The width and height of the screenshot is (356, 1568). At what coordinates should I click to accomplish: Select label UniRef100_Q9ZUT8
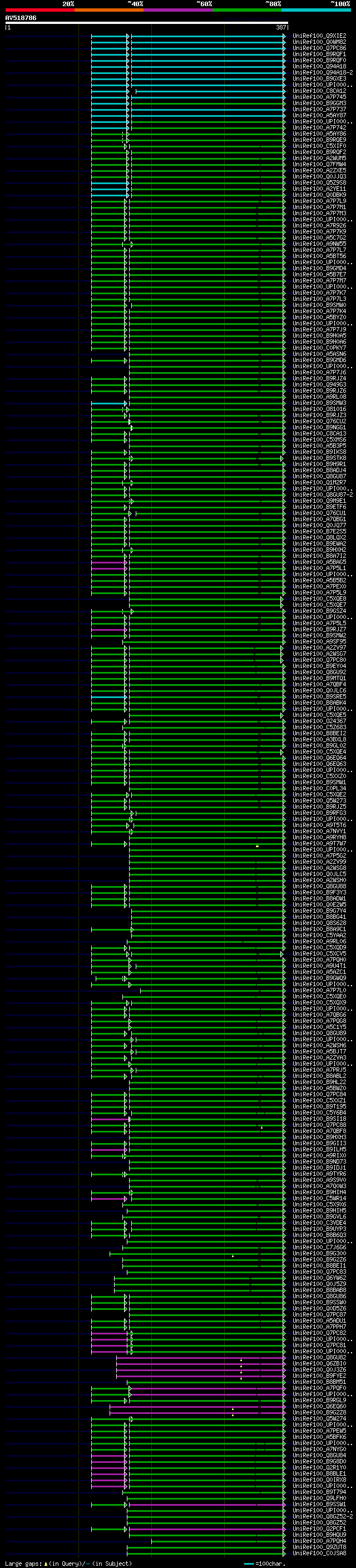pos(319,1547)
